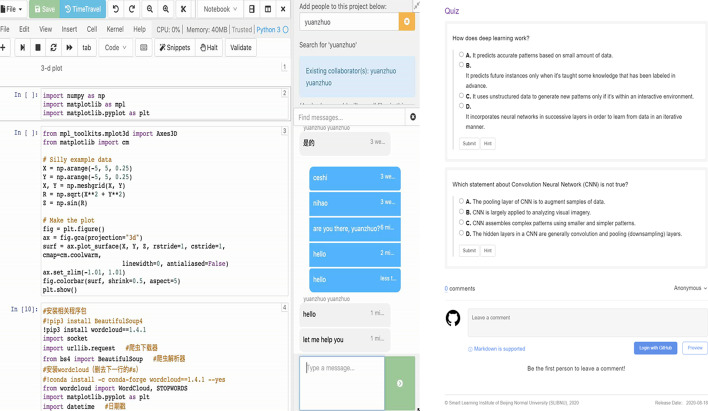Viewport: 708px width, 411px height.
Task: Open the Insert menu
Action: coord(69,29)
